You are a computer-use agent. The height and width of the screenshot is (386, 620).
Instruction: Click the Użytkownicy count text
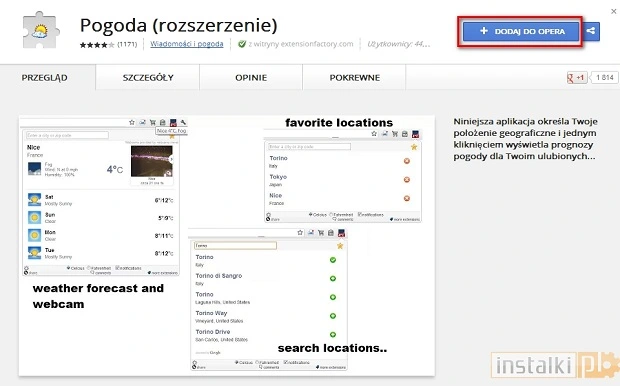pos(398,44)
